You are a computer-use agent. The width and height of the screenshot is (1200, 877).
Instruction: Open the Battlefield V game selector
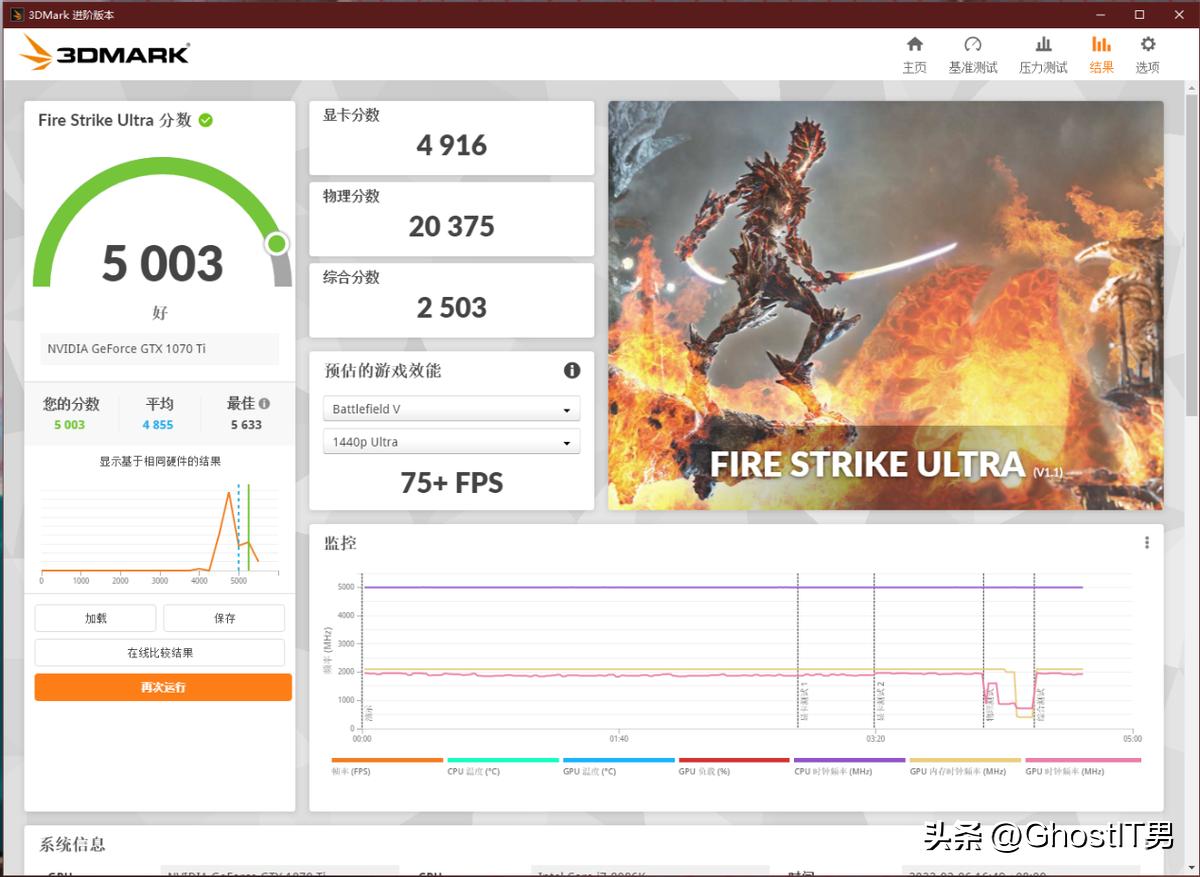pyautogui.click(x=451, y=408)
